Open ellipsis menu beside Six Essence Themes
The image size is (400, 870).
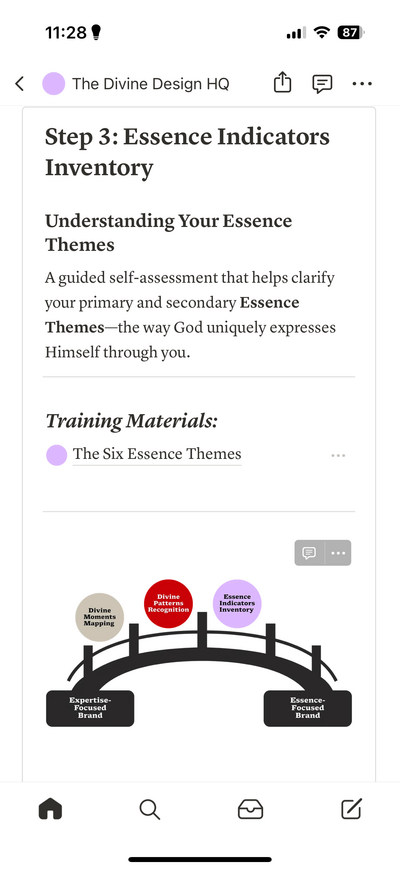[338, 456]
